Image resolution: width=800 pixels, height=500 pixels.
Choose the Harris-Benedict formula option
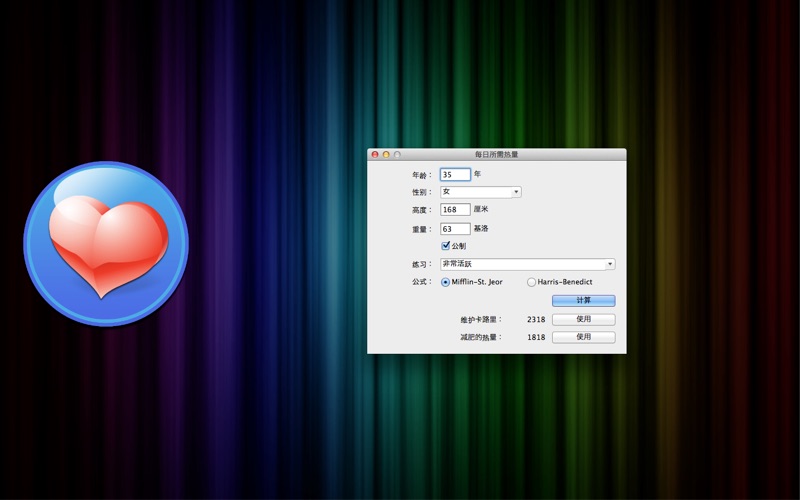coord(531,282)
